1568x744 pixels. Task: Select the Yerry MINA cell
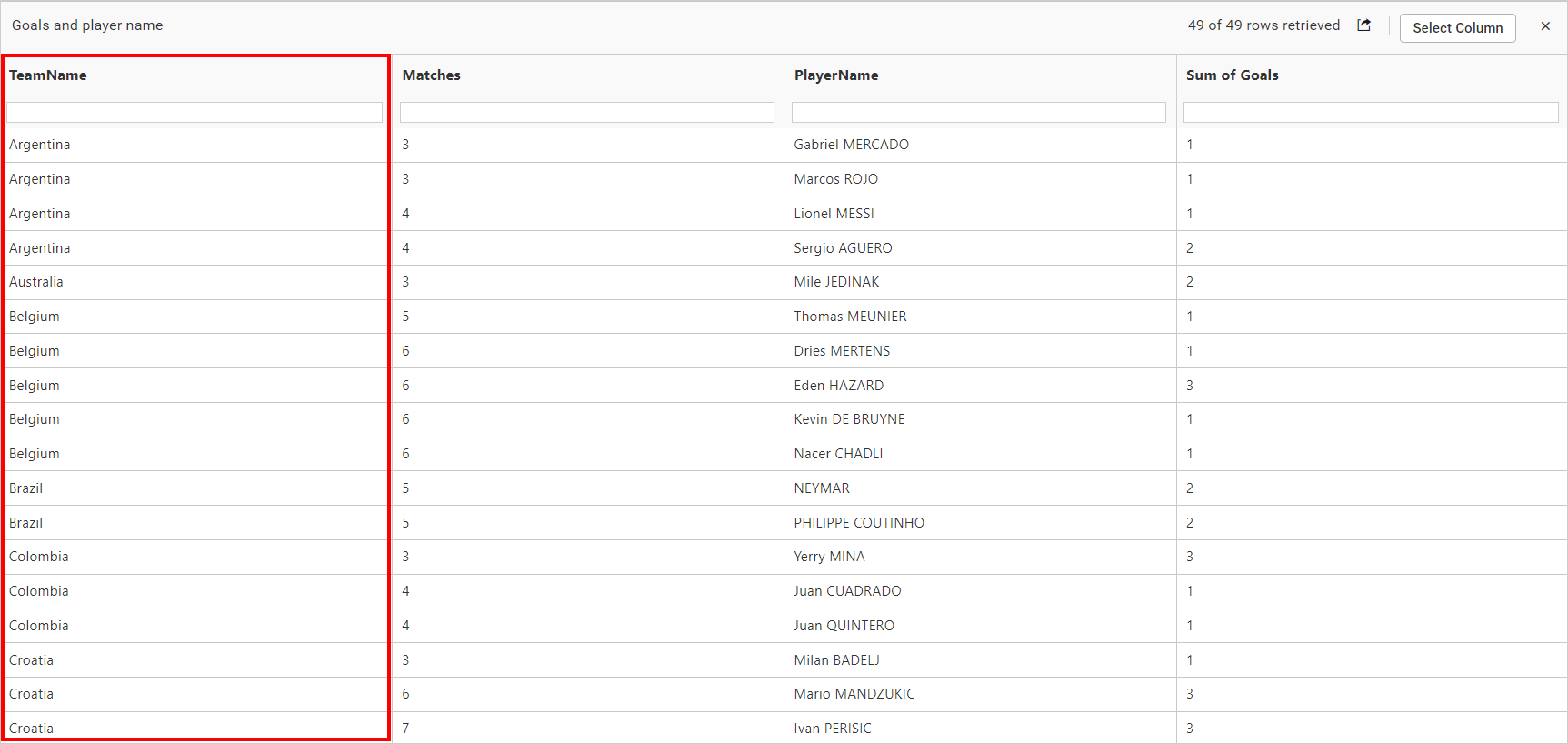pos(829,557)
